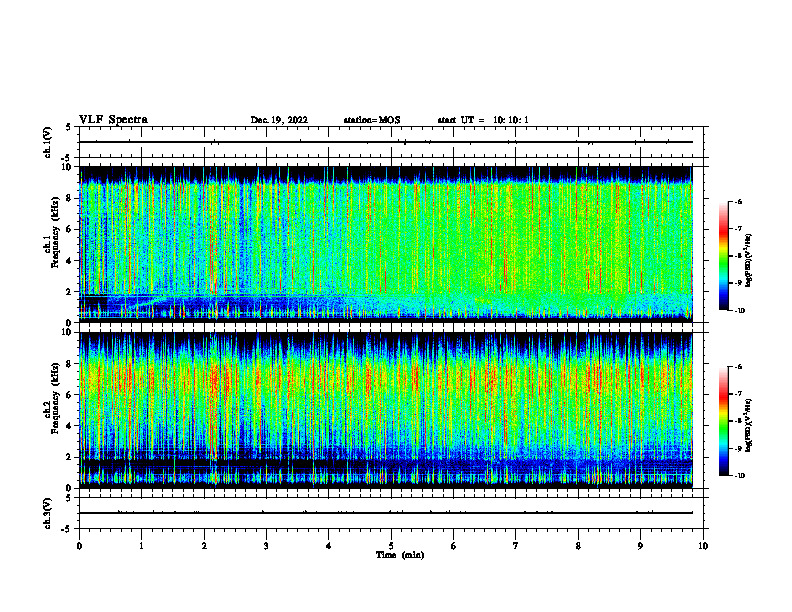
Task: Click the "3" time axis tick label
Action: [x=266, y=546]
